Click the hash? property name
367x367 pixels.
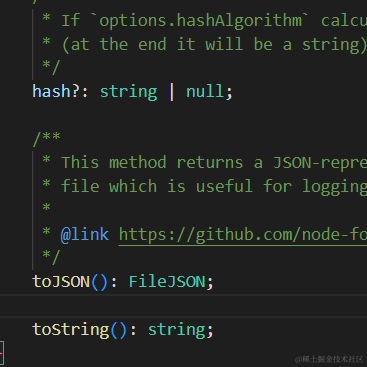tap(56, 91)
